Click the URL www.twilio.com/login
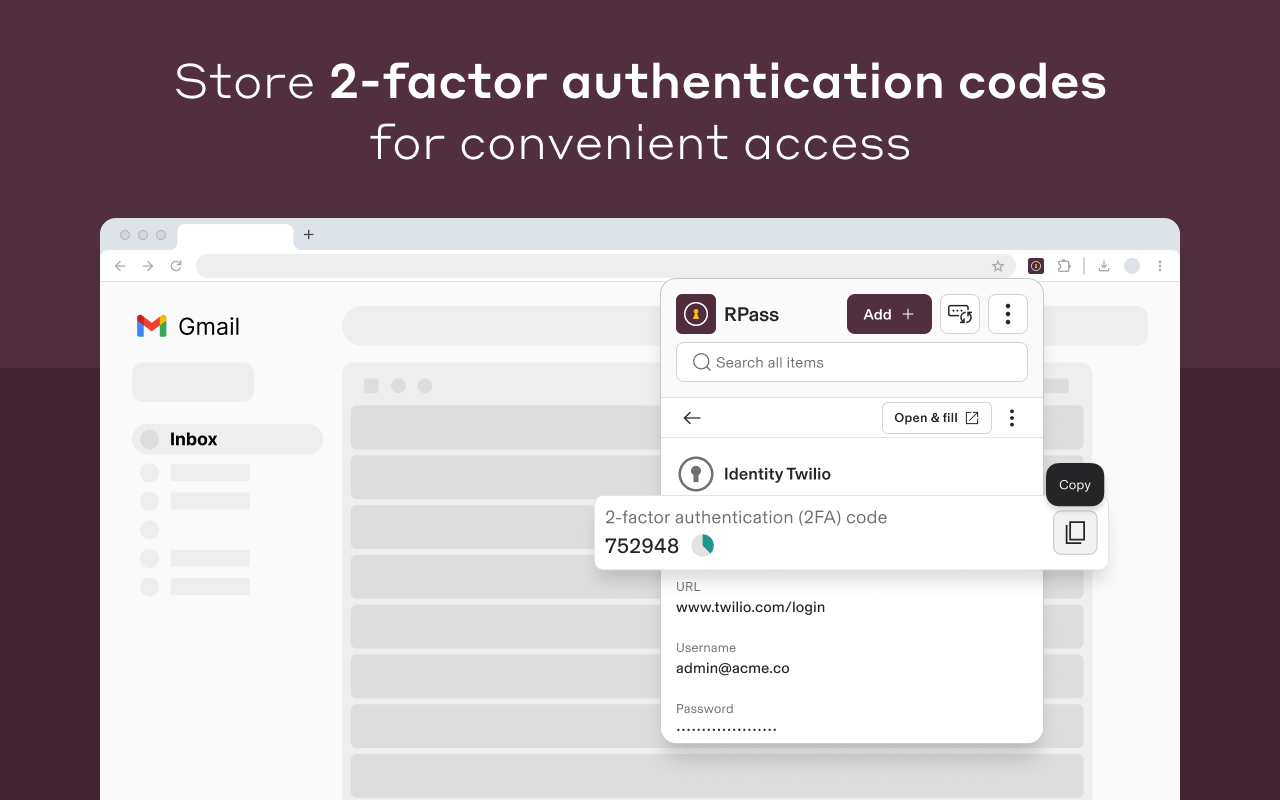This screenshot has width=1280, height=800. click(x=750, y=607)
